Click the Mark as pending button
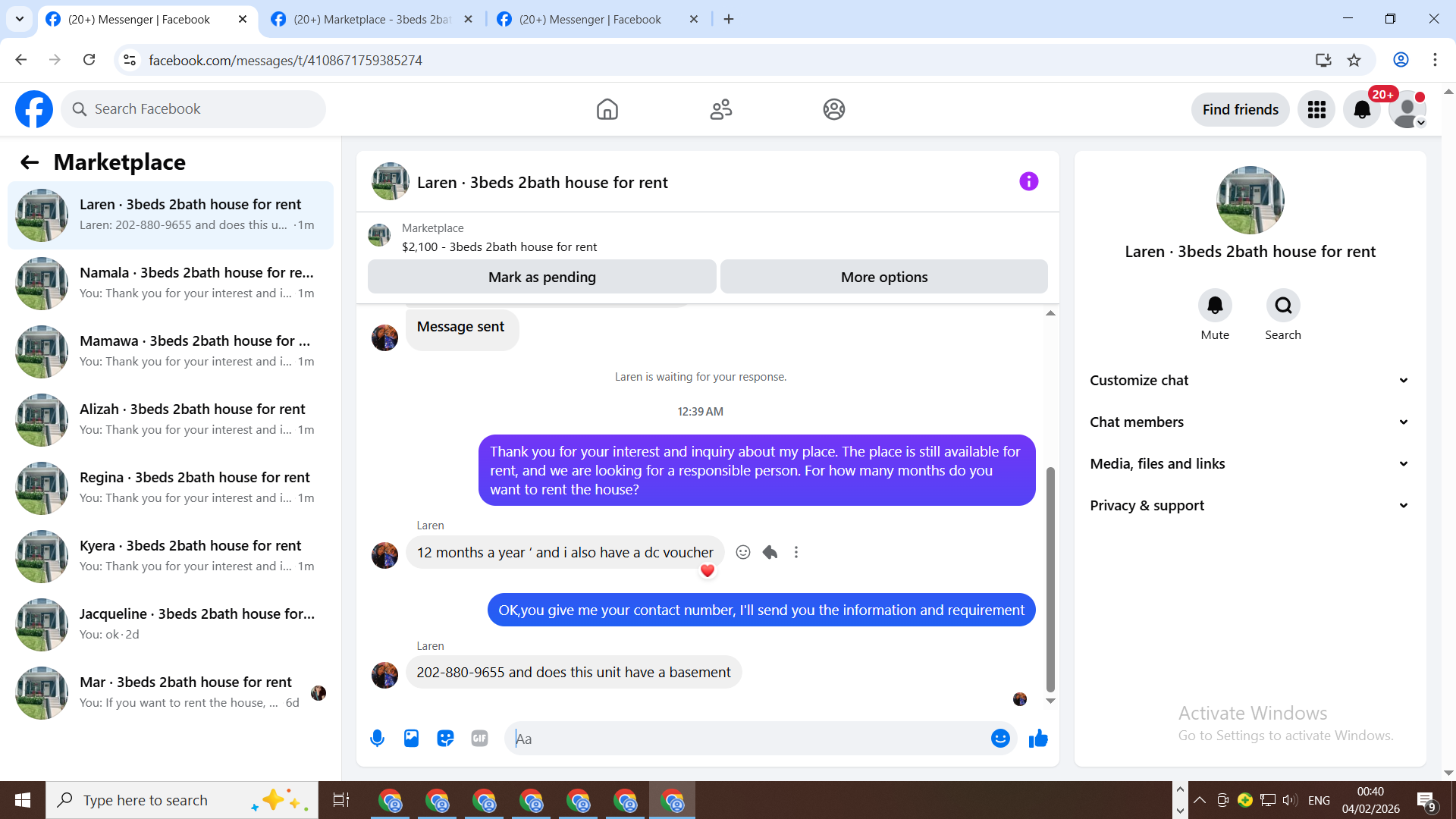This screenshot has width=1456, height=819. (541, 277)
